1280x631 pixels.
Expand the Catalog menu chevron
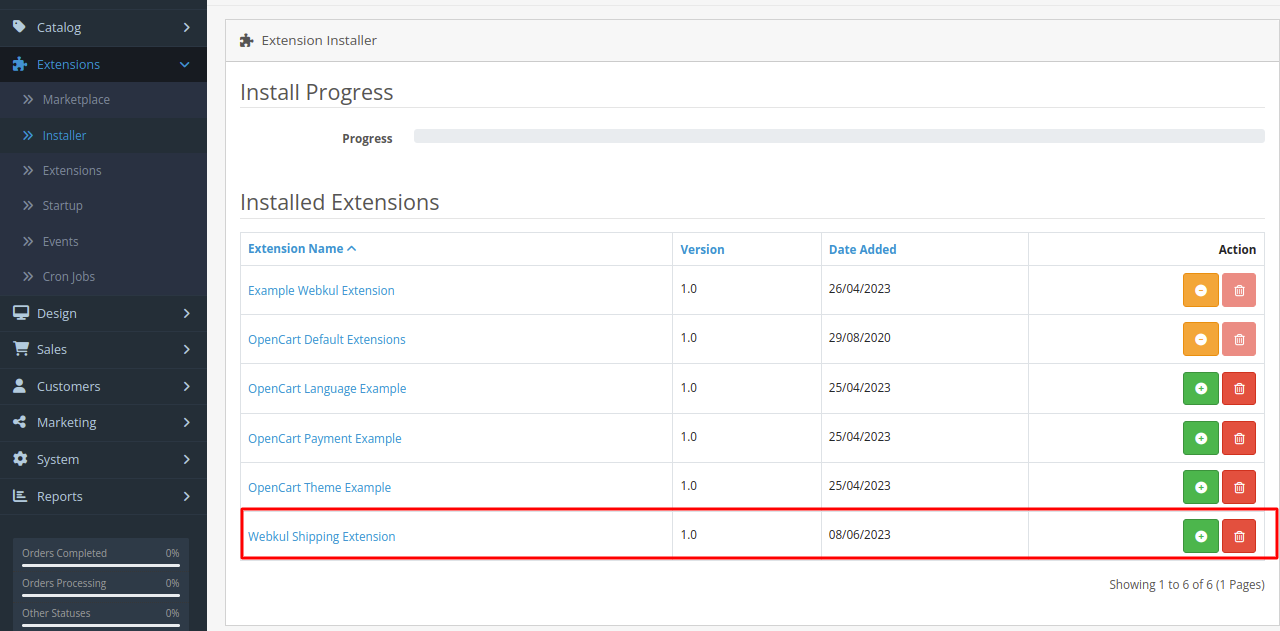pyautogui.click(x=186, y=27)
